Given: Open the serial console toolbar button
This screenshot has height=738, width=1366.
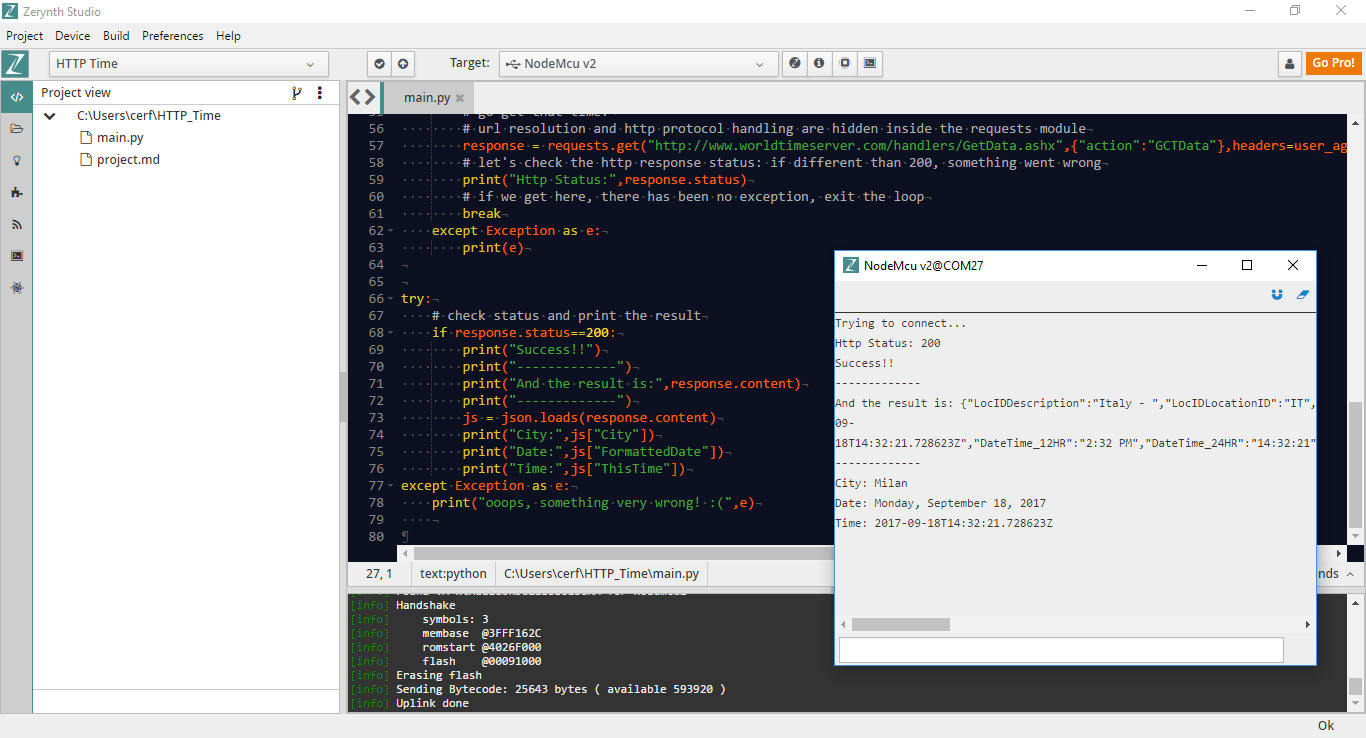Looking at the screenshot, I should coord(870,64).
